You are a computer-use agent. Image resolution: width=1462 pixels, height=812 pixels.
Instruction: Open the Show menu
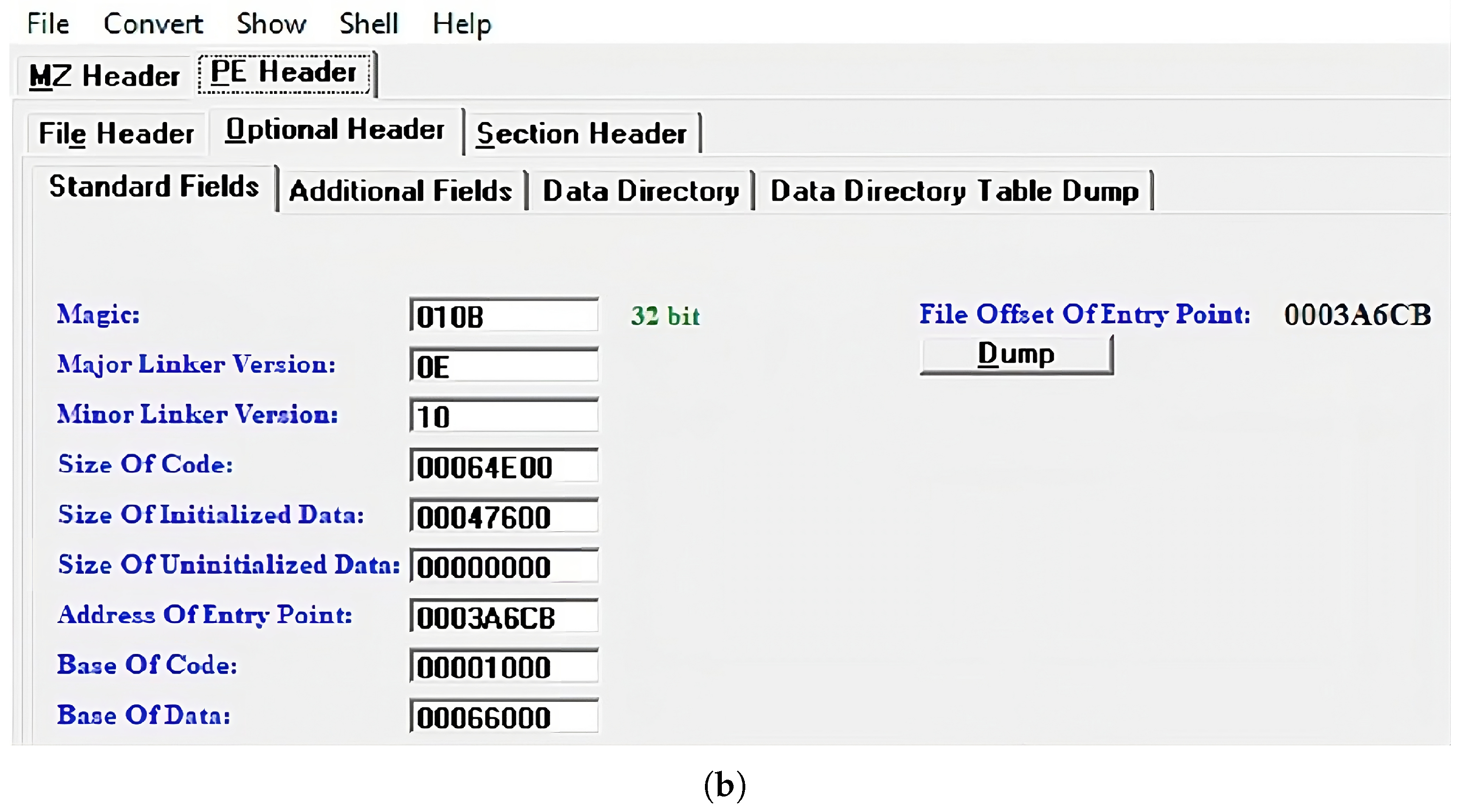click(271, 24)
